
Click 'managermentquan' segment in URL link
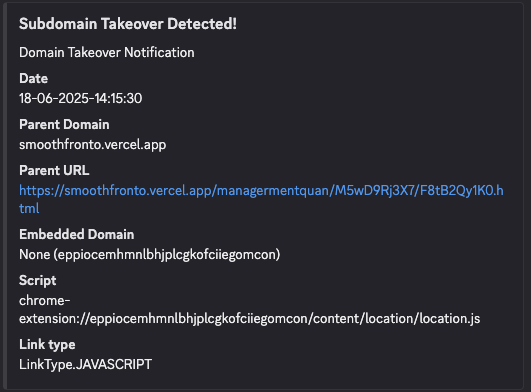click(x=273, y=191)
